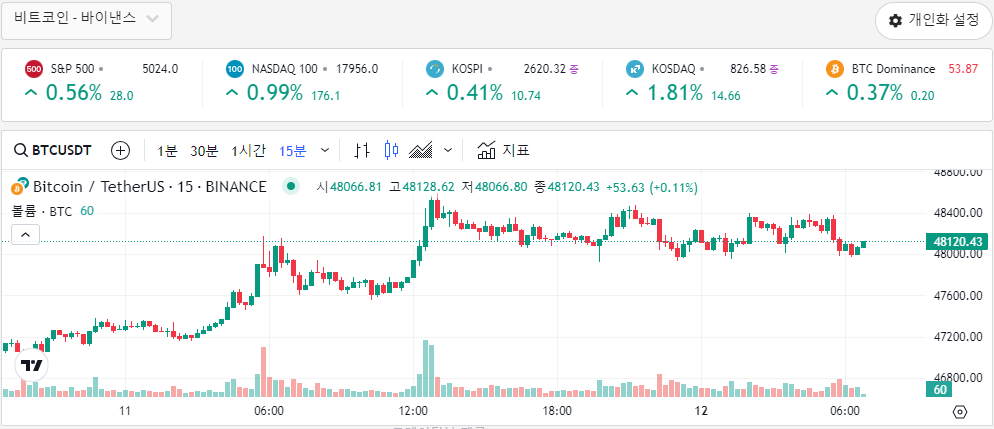Click the BTC Dominance bitcoin icon
994x429 pixels.
[x=836, y=68]
